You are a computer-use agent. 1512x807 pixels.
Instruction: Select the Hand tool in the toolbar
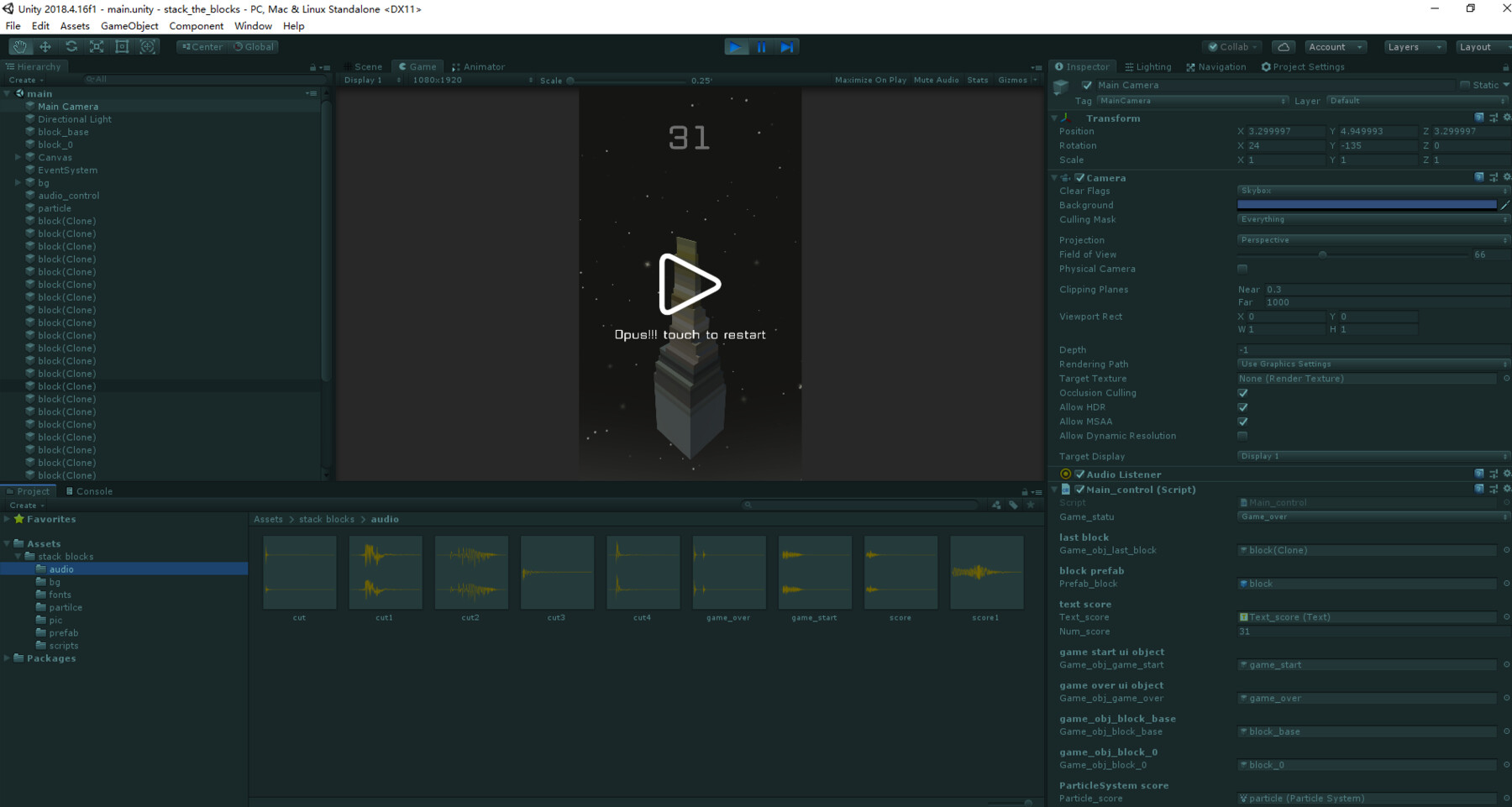coord(19,46)
